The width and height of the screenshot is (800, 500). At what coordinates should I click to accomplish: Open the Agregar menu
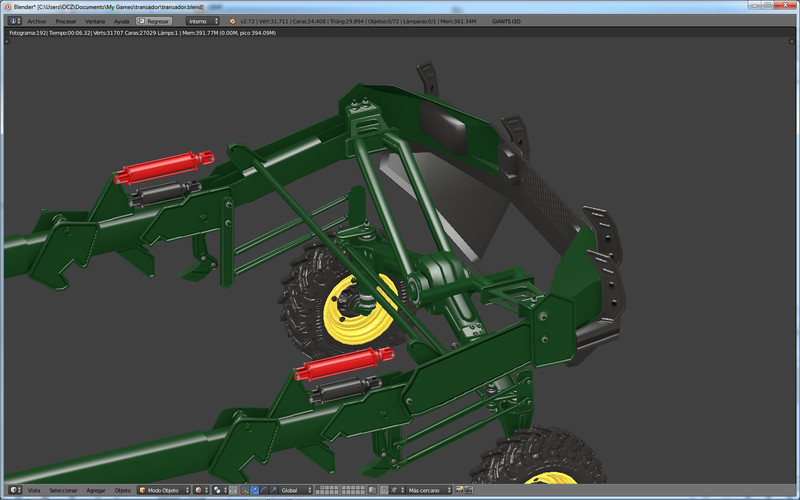point(96,490)
